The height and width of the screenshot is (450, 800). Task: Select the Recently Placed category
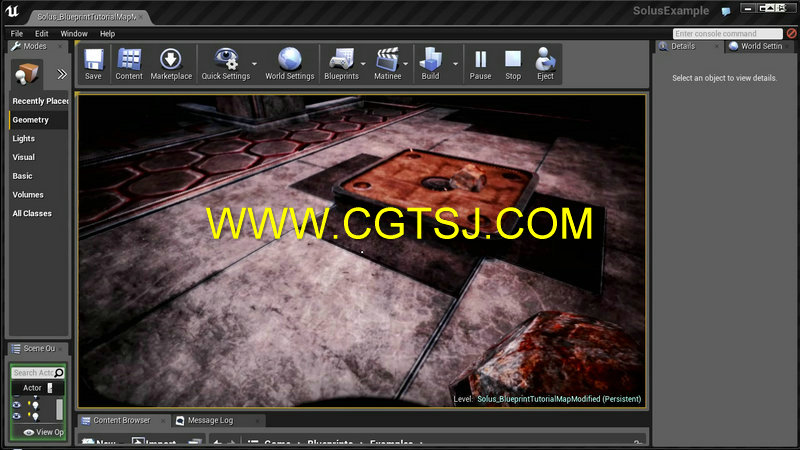tap(39, 101)
